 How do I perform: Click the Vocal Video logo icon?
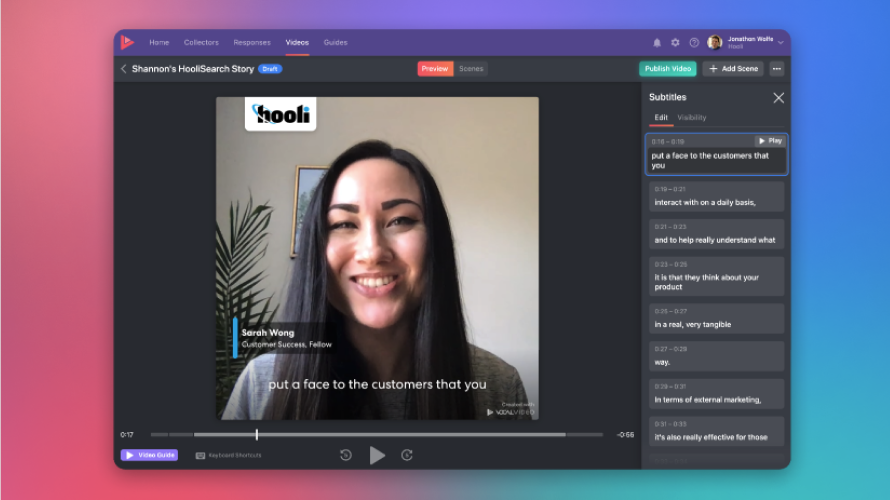tap(127, 42)
